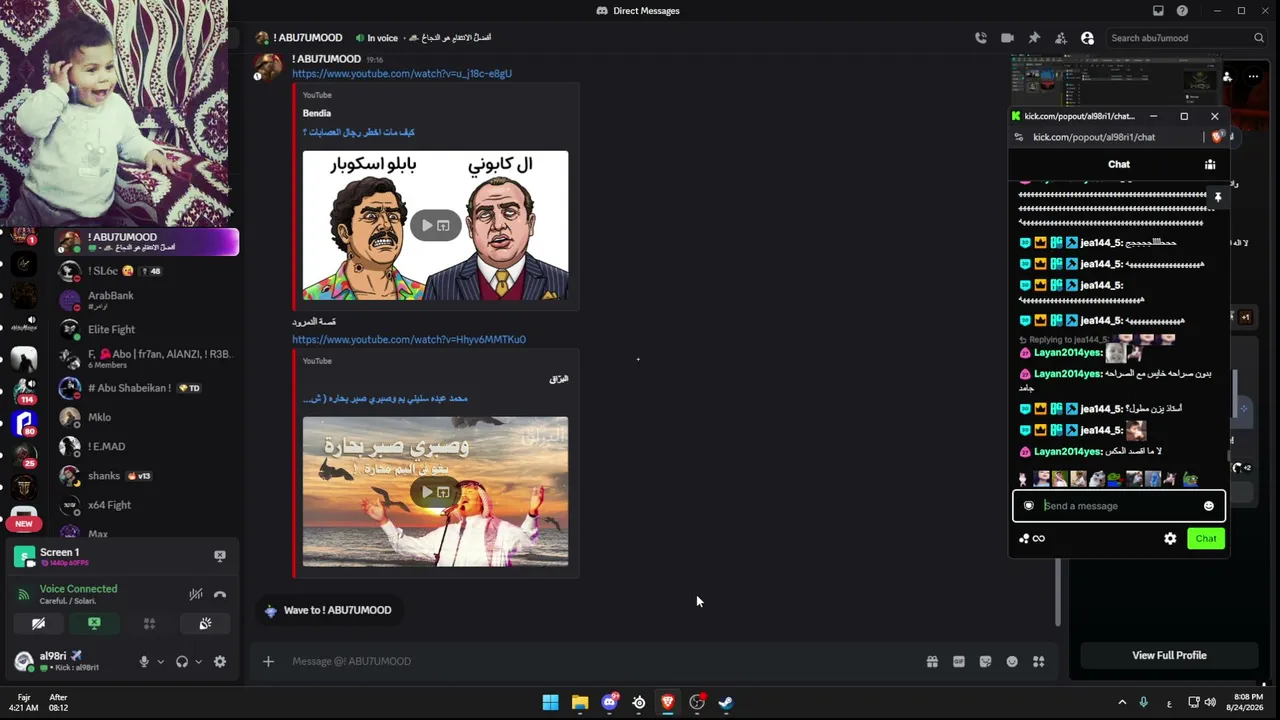Open the soundboard in voice panel
Screen dimensions: 1280x720
point(205,623)
